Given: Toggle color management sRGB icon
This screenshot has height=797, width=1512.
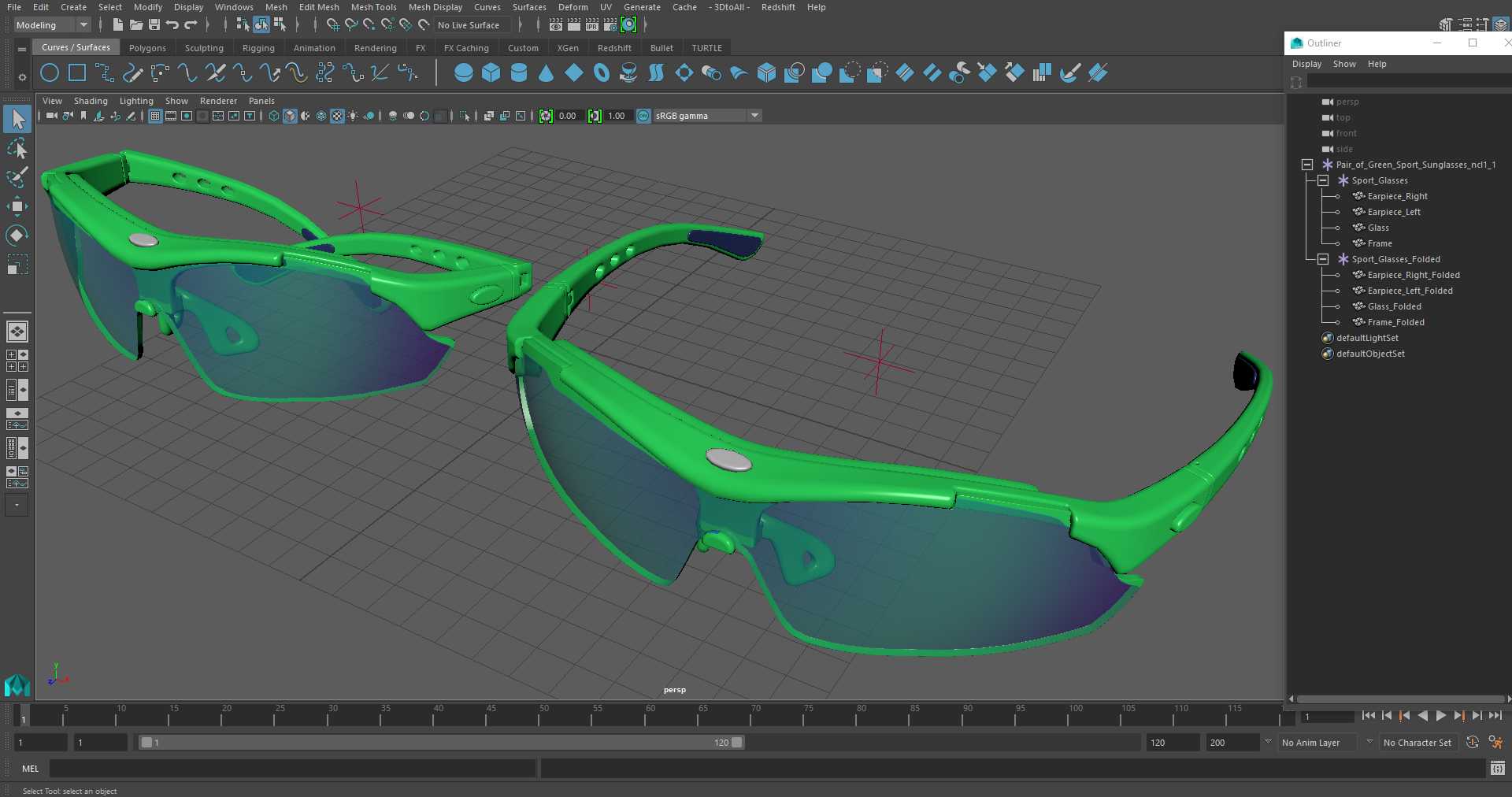Looking at the screenshot, I should click(x=643, y=116).
